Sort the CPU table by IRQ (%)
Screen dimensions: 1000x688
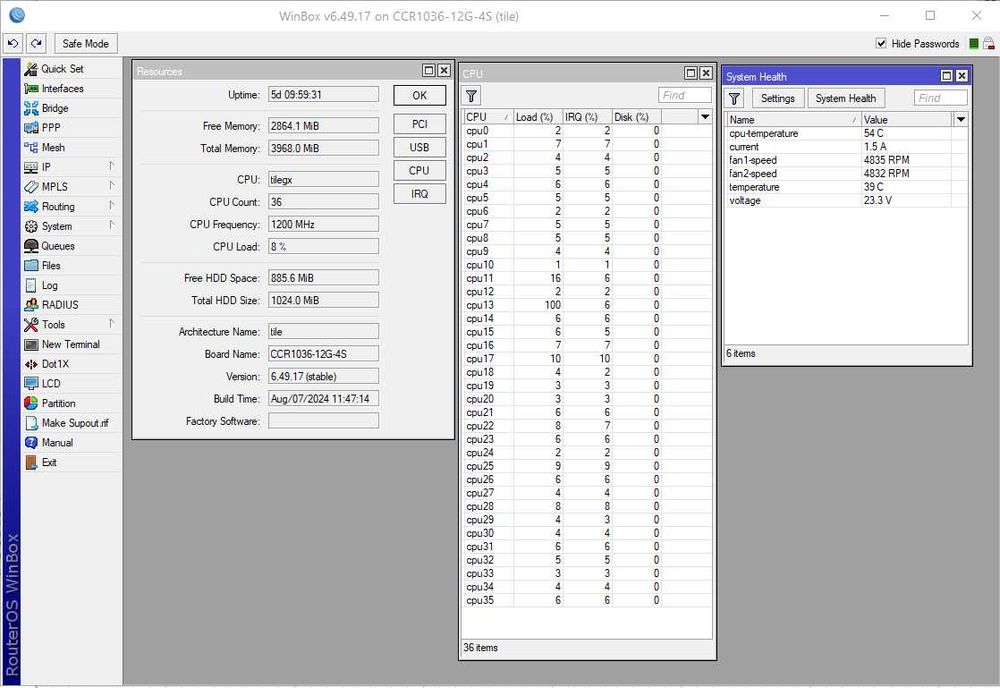(587, 117)
